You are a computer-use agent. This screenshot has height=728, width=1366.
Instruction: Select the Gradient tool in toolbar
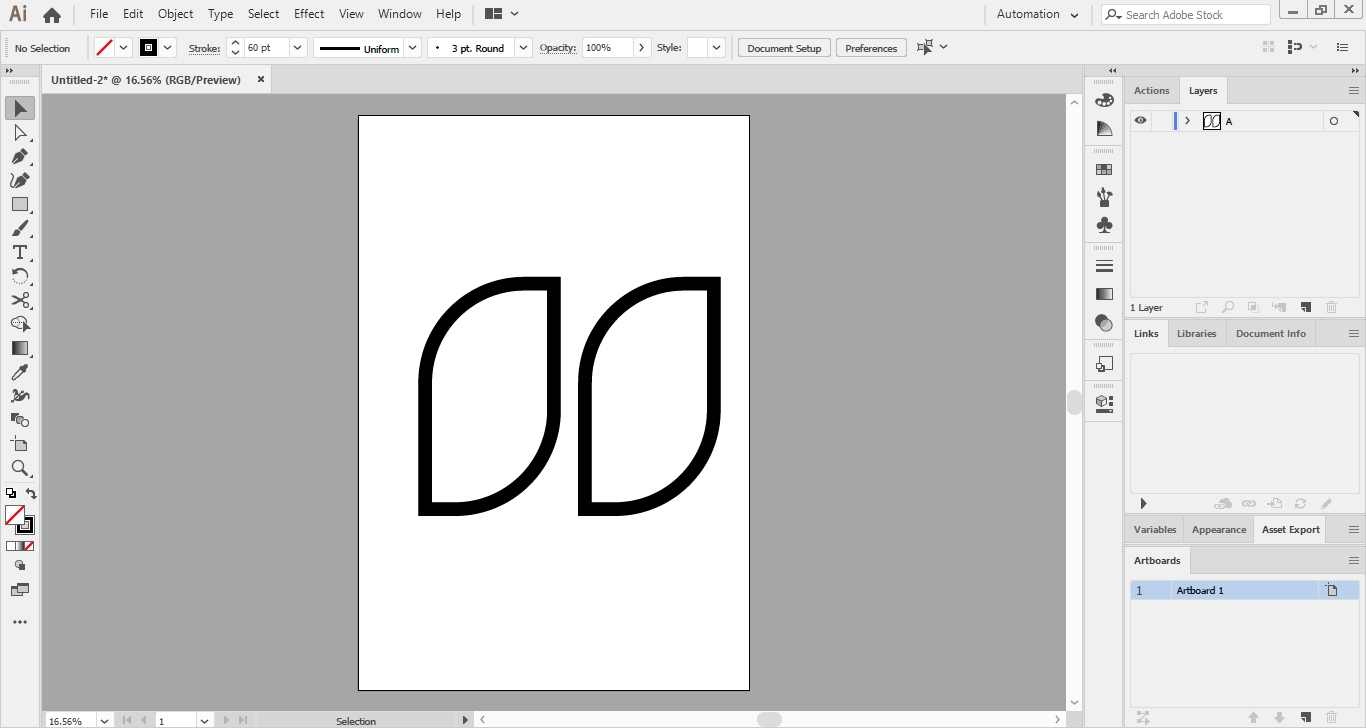20,348
